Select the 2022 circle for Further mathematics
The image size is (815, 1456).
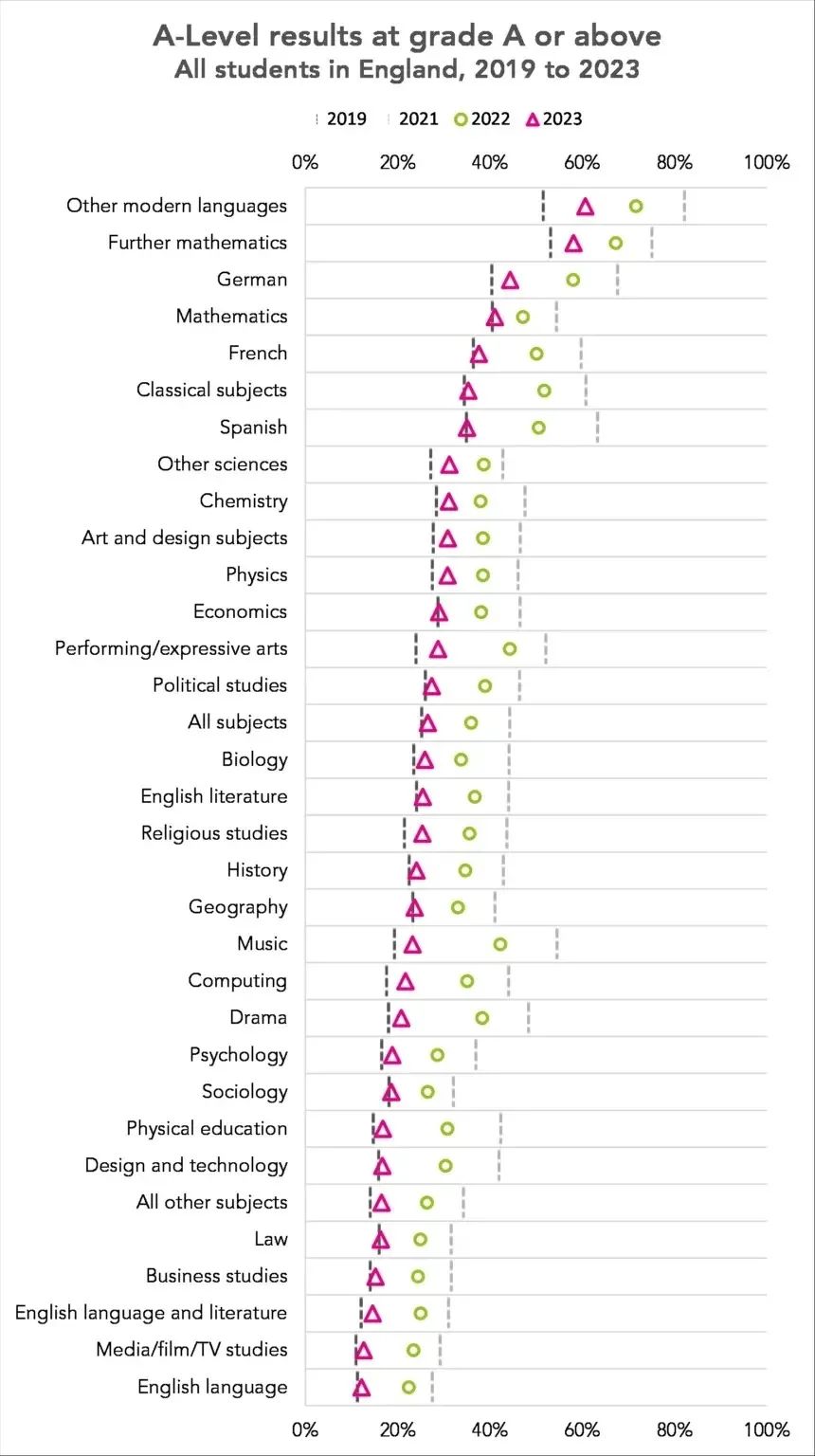pos(616,243)
